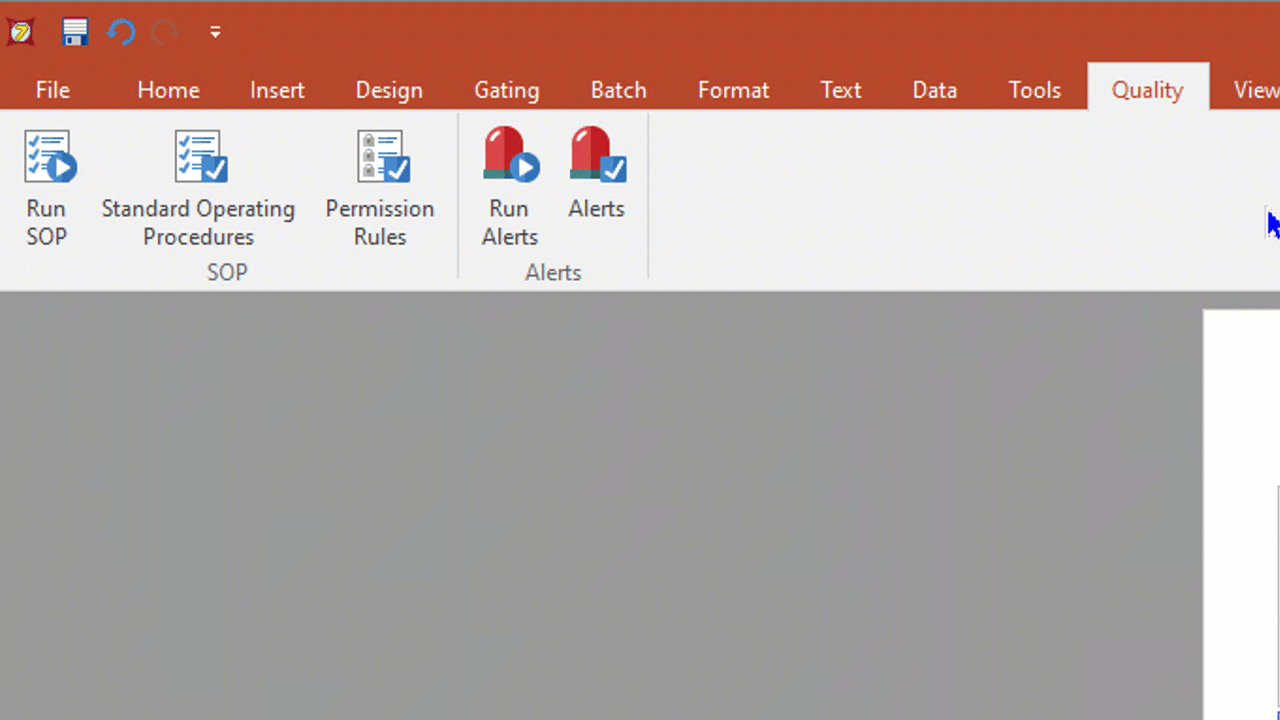1280x720 pixels.
Task: Open the Tools ribbon tab
Action: click(1034, 90)
